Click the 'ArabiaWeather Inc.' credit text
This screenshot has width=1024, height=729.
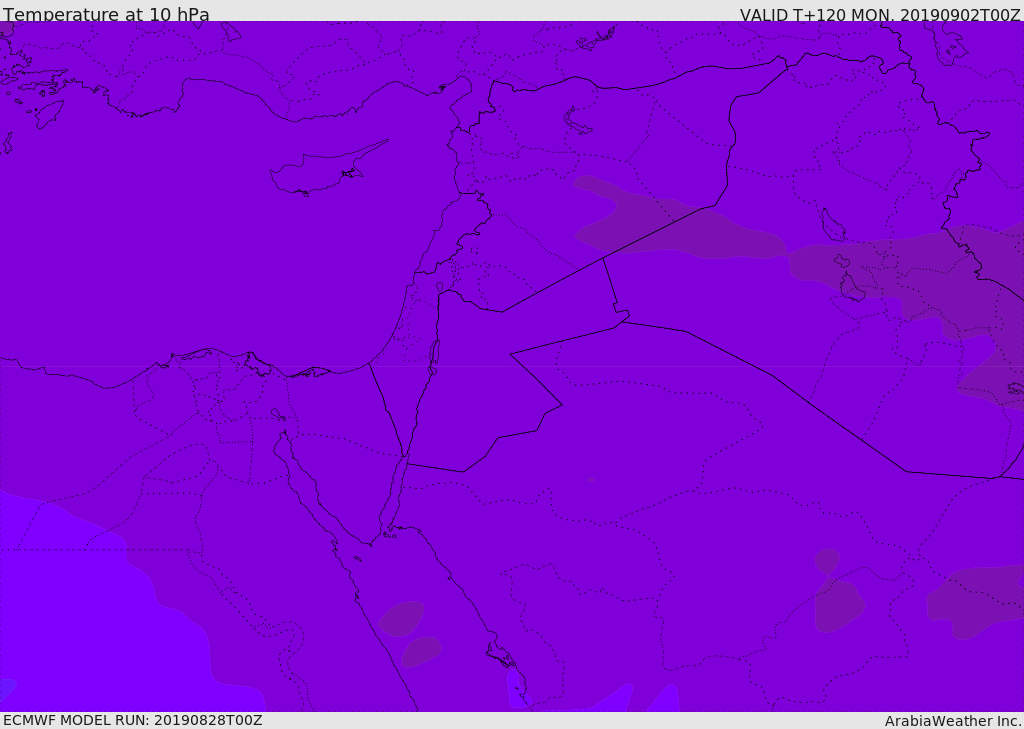(x=952, y=721)
